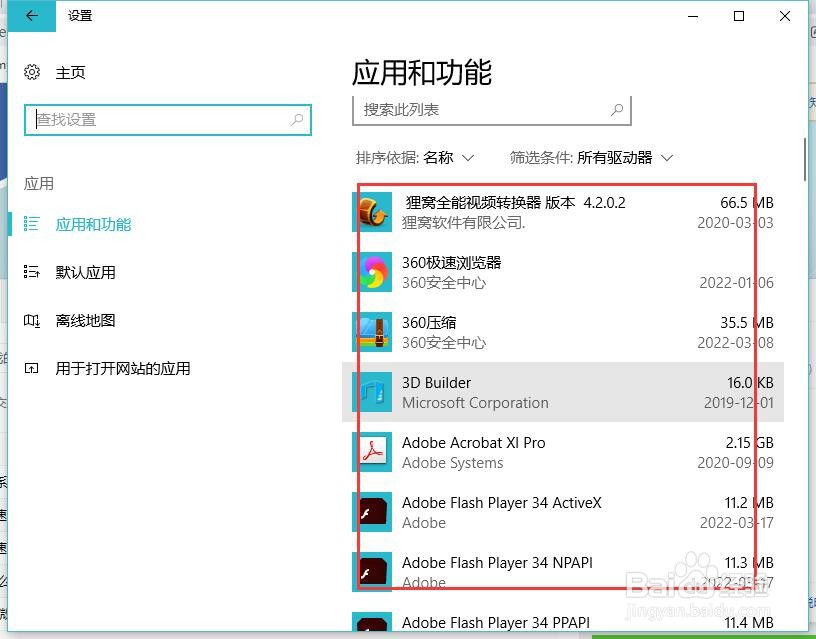Go back with the arrow button

31,16
